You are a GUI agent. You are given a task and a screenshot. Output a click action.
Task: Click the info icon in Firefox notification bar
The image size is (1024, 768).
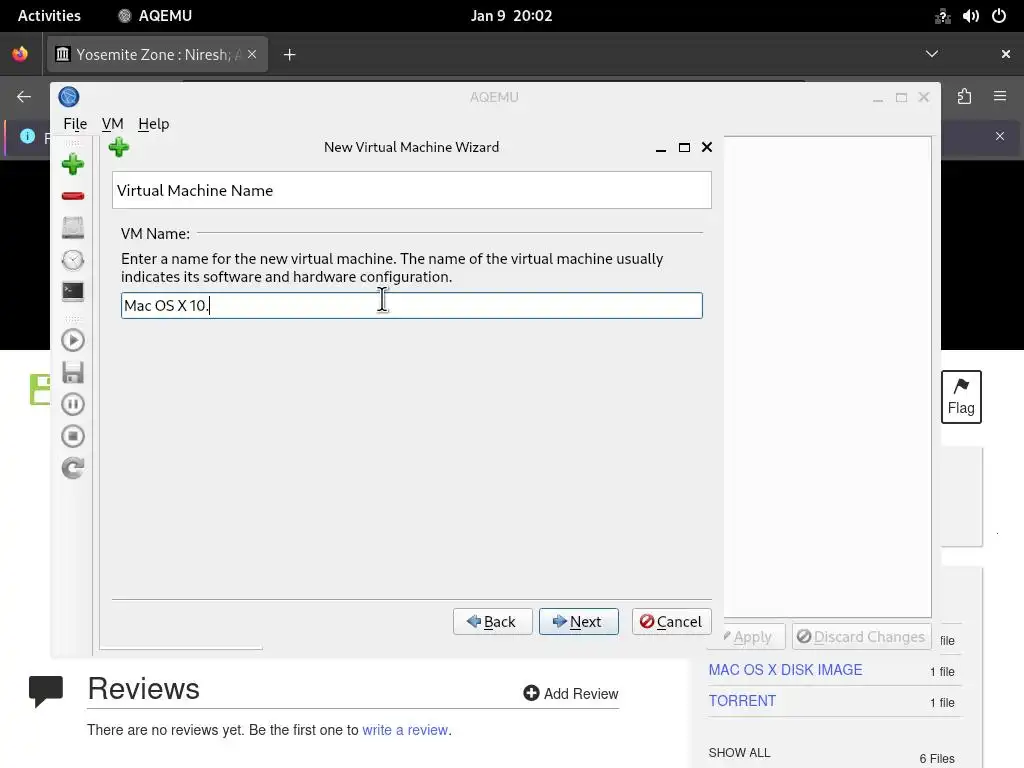(x=27, y=136)
